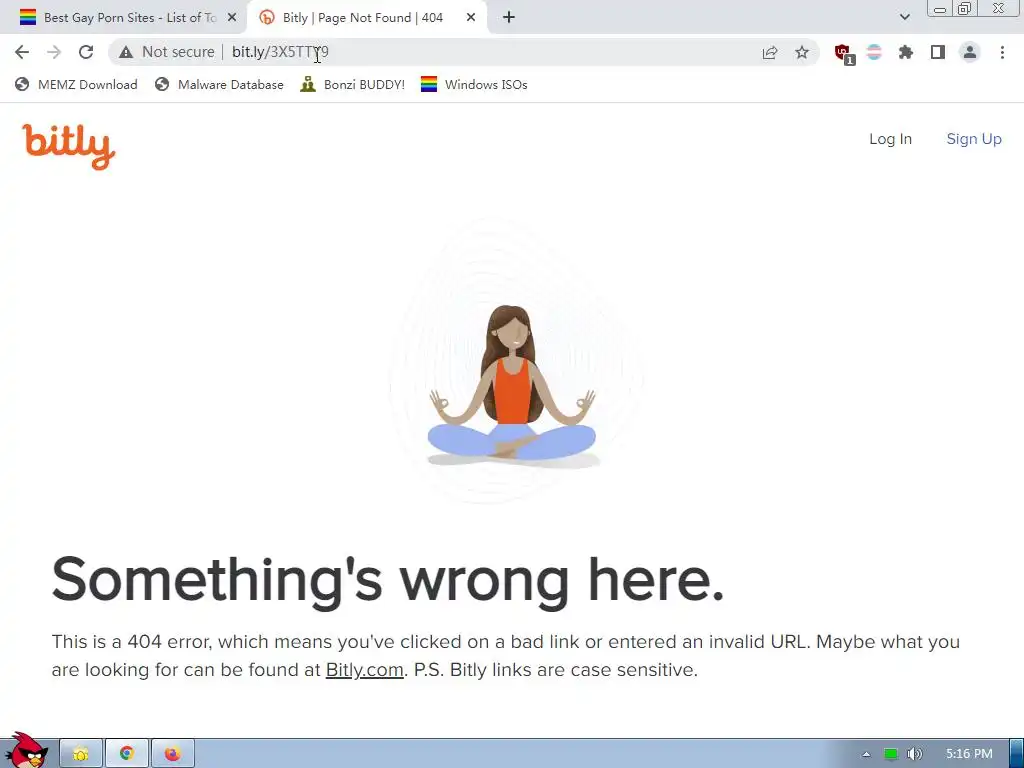This screenshot has width=1024, height=768.
Task: Open Chrome's three-dot menu
Action: 1002,52
